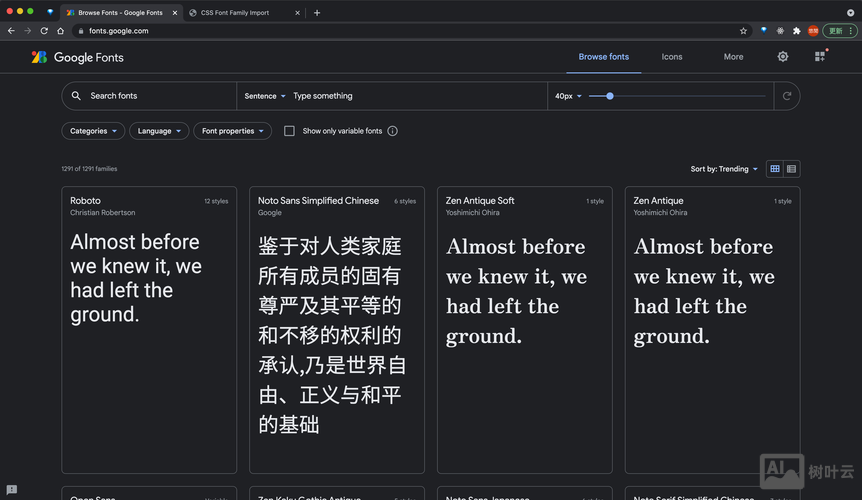The height and width of the screenshot is (500, 862).
Task: Open the send feedback icon
Action: 12,490
